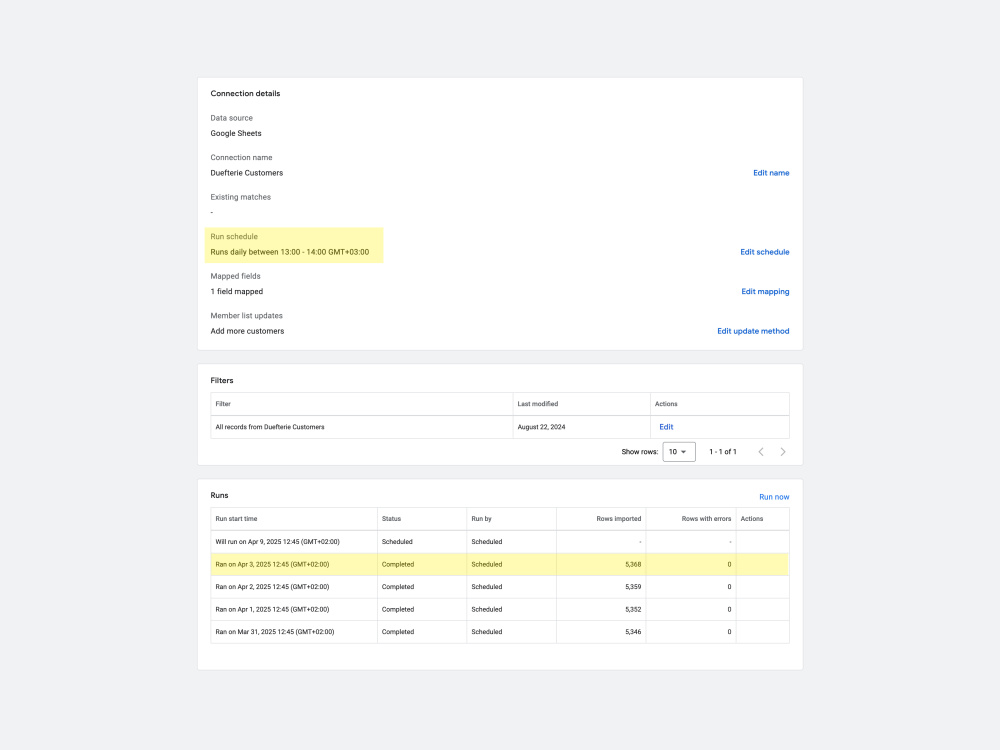Select the Ran on Apr 3, 2025 run
This screenshot has width=1000, height=750.
[500, 564]
